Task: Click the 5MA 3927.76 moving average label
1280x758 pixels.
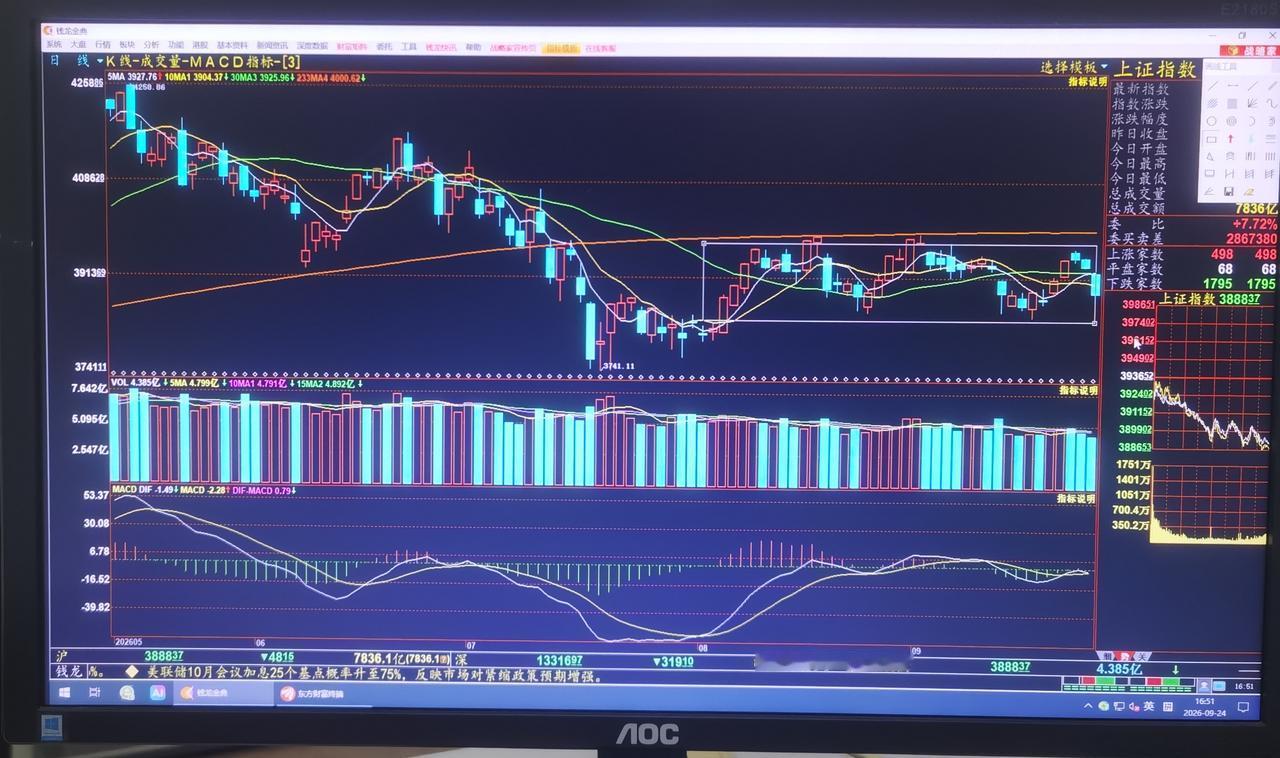Action: pyautogui.click(x=134, y=77)
